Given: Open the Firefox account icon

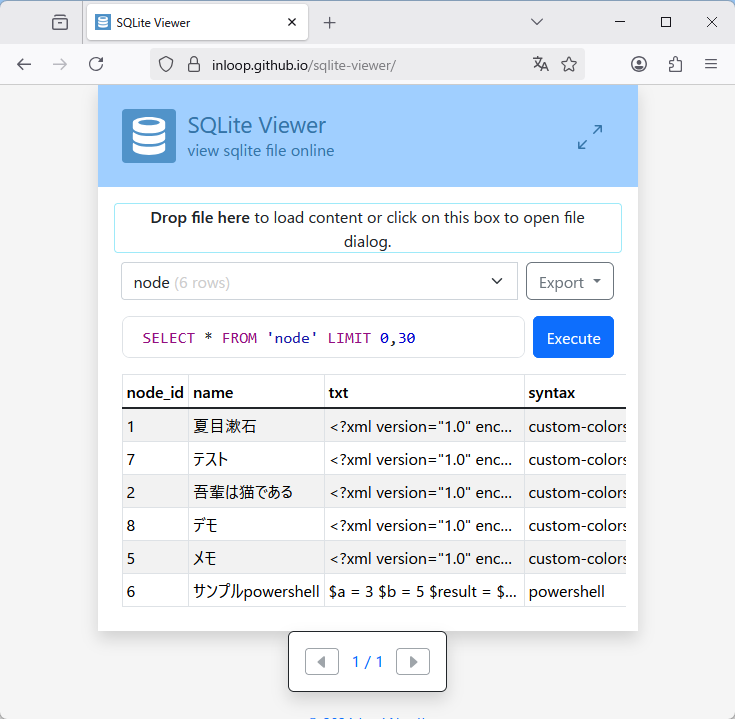Looking at the screenshot, I should pyautogui.click(x=638, y=64).
